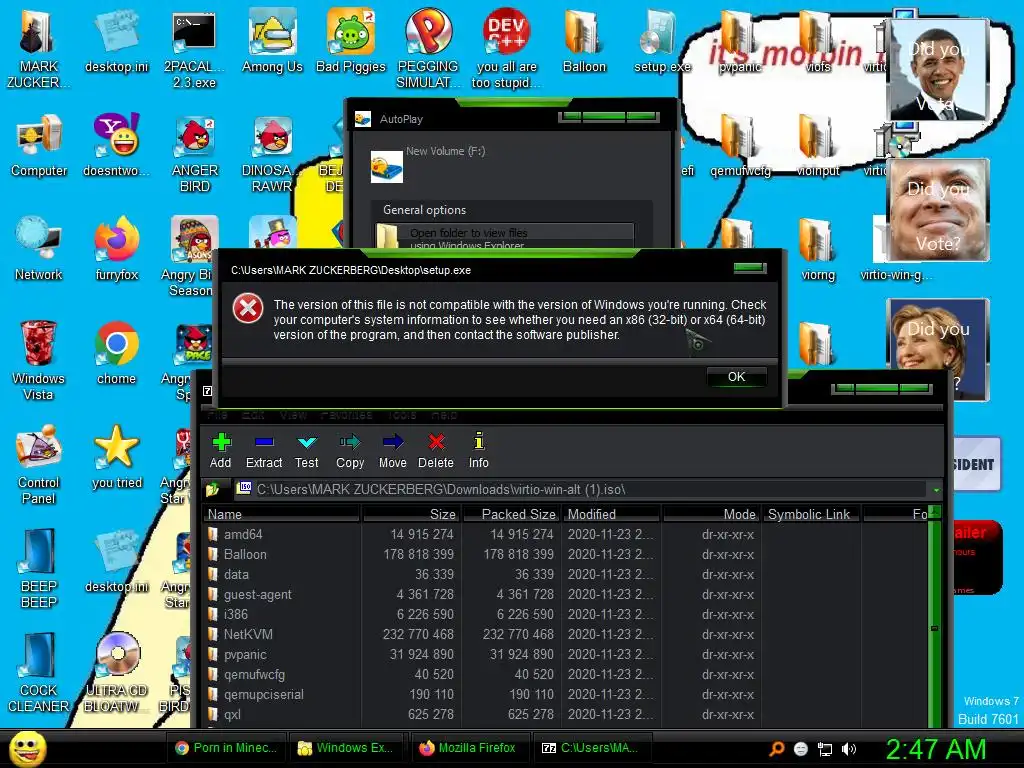Sort by Mode column header
Image resolution: width=1024 pixels, height=768 pixels.
[x=711, y=514]
